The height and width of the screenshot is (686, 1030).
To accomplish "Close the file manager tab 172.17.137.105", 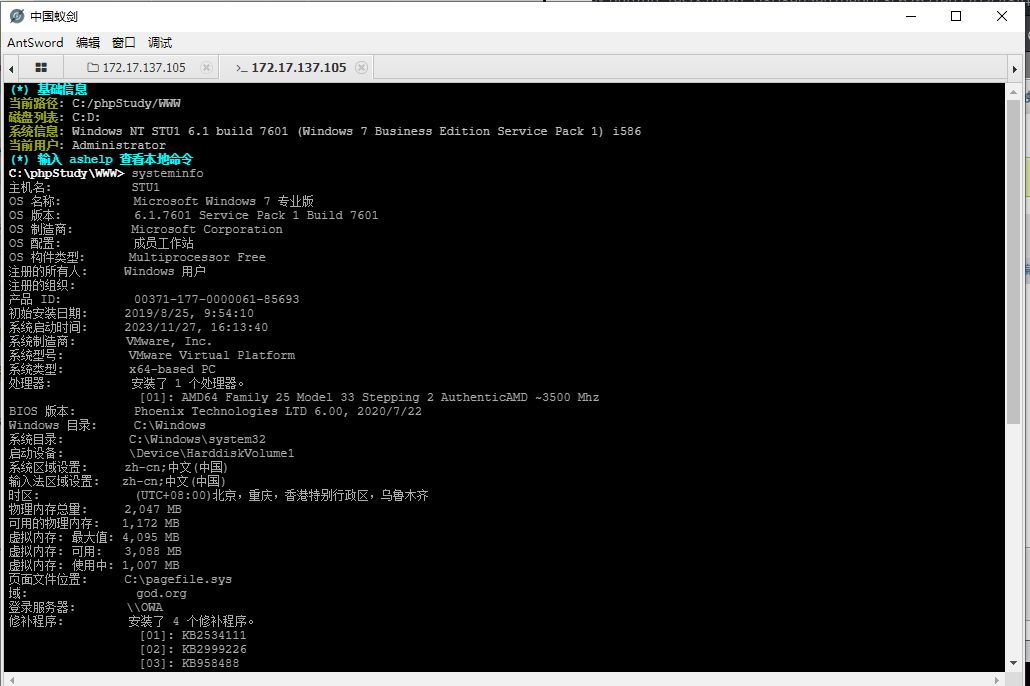I will [206, 68].
